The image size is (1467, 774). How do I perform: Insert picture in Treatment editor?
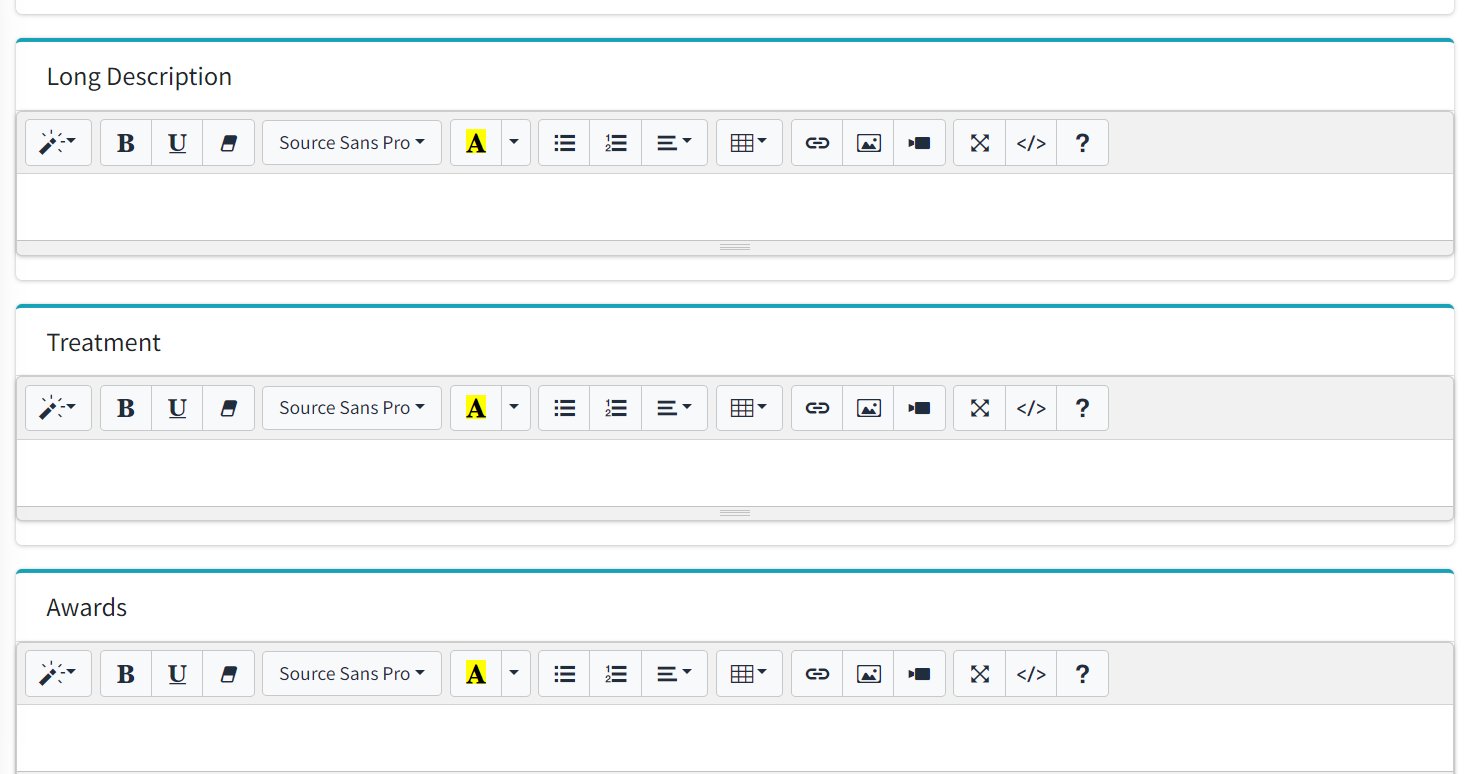(x=868, y=408)
